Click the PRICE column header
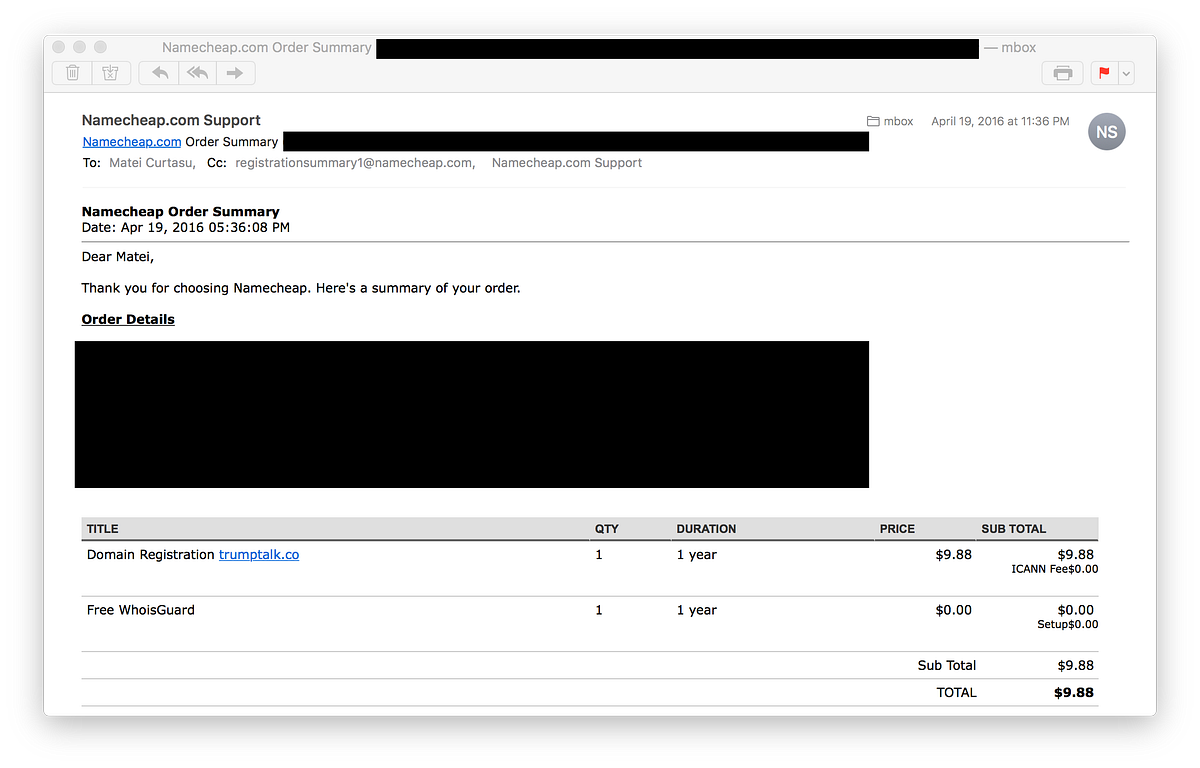The height and width of the screenshot is (768, 1200). pyautogui.click(x=897, y=529)
